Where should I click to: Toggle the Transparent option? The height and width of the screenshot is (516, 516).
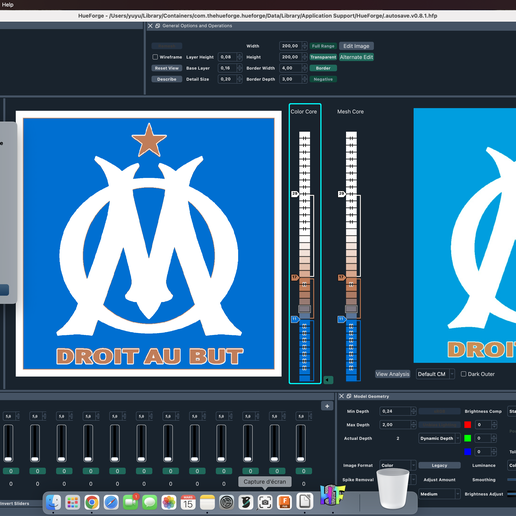tap(323, 57)
